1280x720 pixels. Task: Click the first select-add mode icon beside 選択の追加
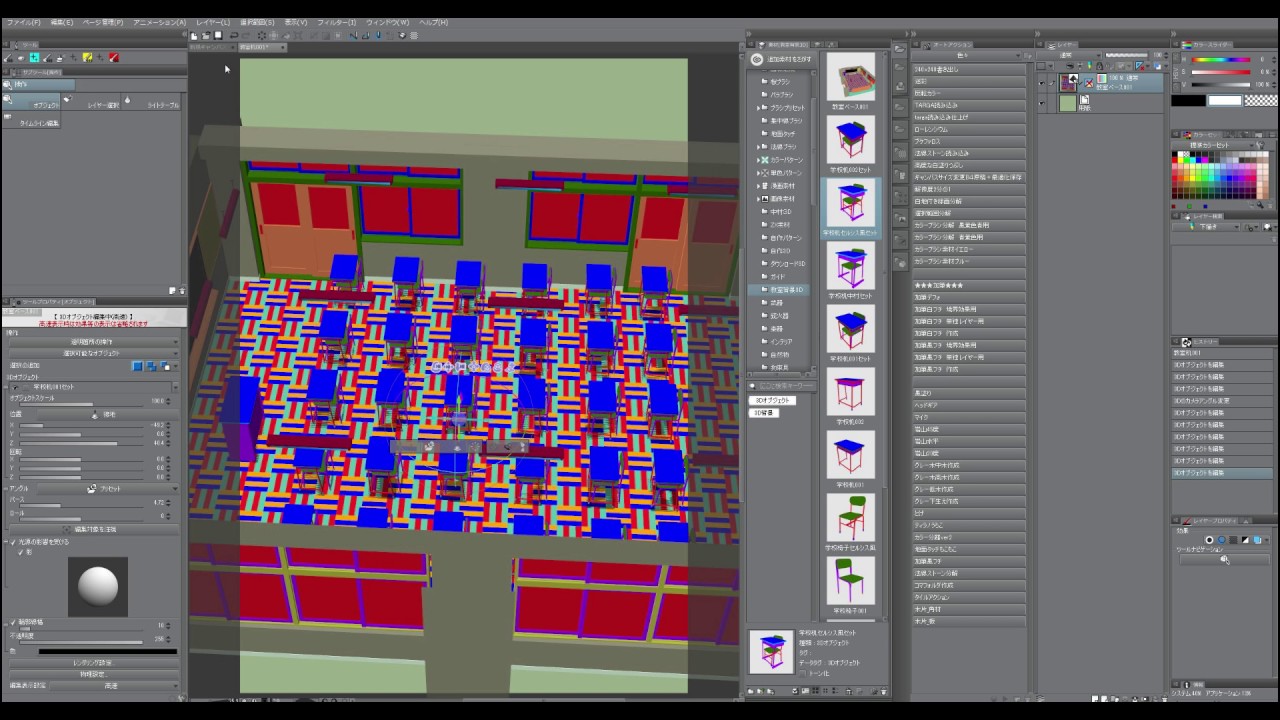(138, 366)
